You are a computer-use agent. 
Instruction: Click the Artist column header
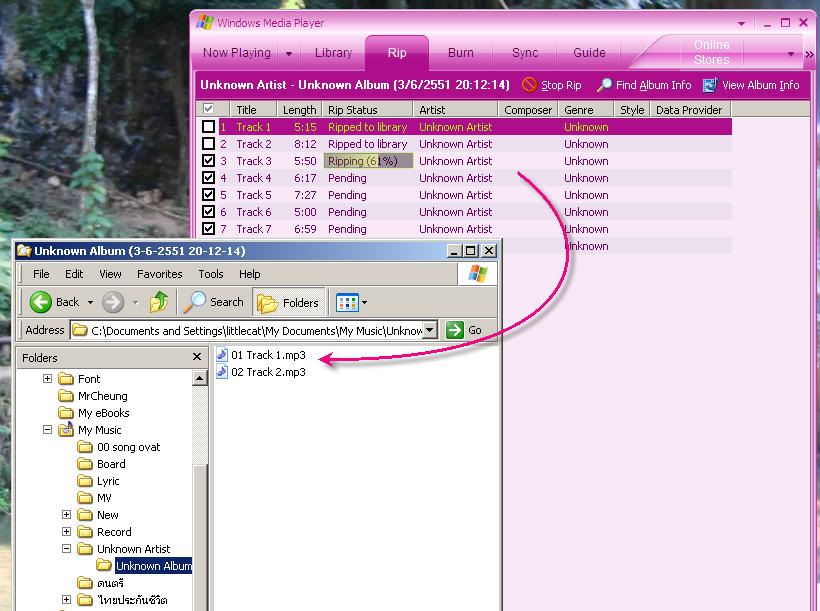click(455, 109)
